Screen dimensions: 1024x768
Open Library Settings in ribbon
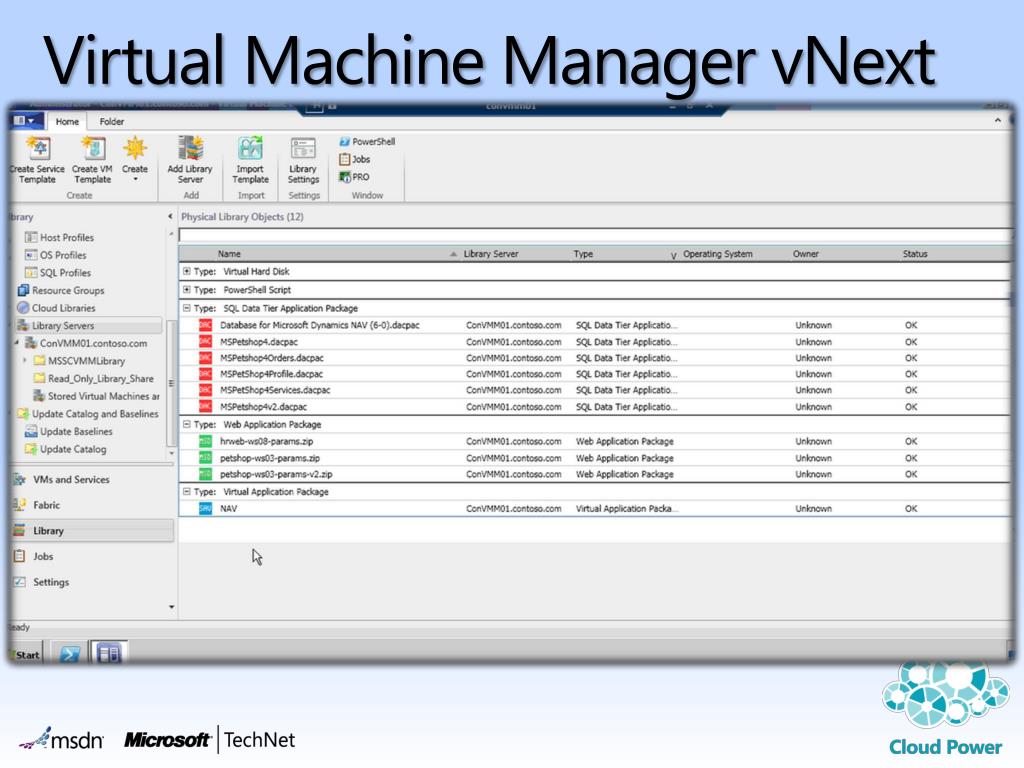303,160
